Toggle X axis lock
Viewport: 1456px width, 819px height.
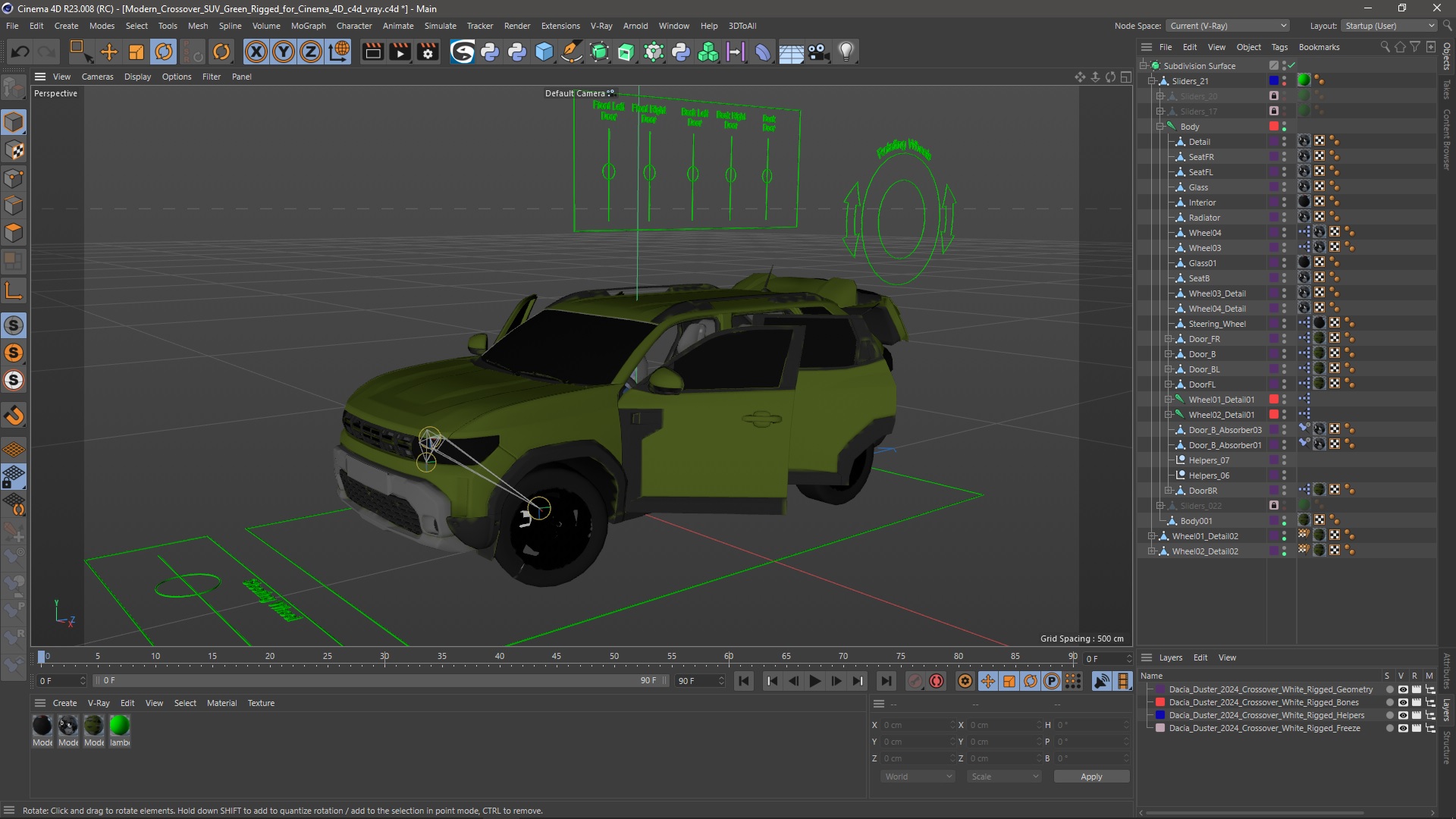pos(256,52)
